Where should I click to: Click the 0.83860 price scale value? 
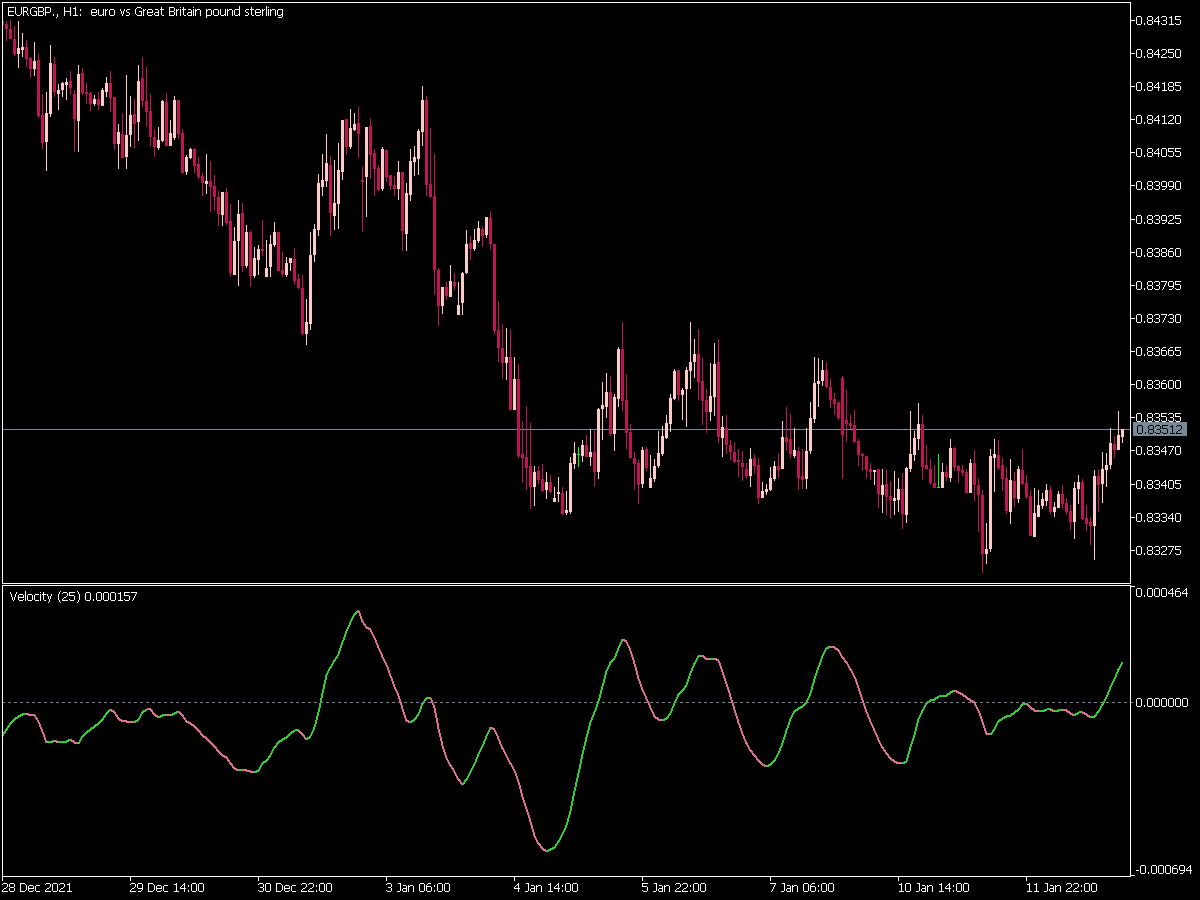pyautogui.click(x=1160, y=252)
